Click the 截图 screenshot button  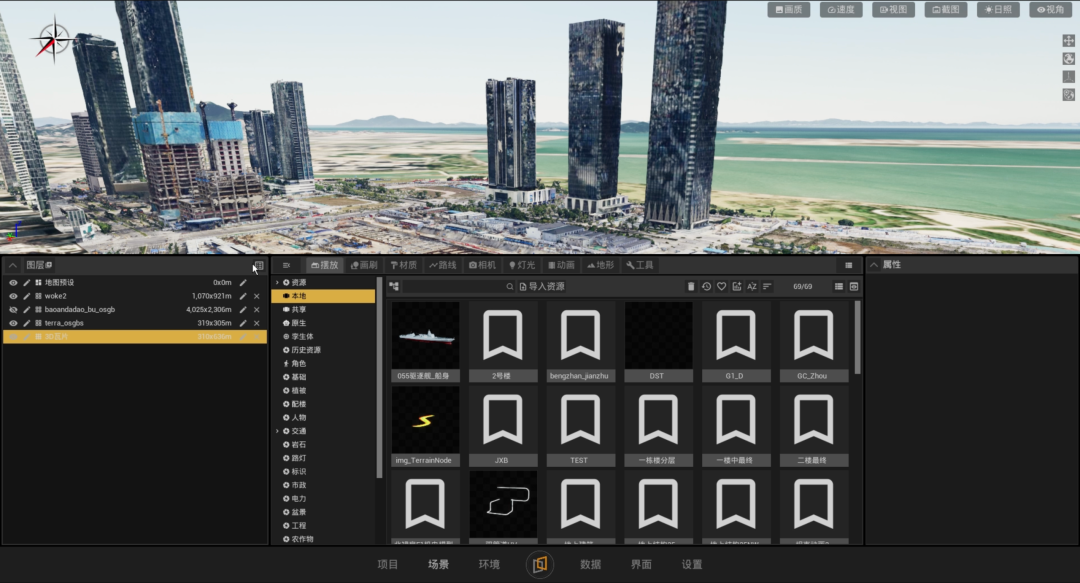click(946, 10)
